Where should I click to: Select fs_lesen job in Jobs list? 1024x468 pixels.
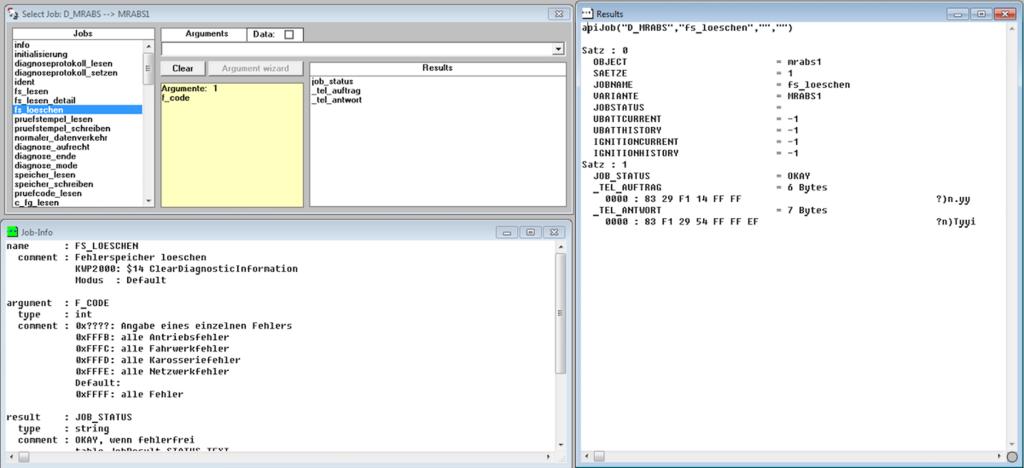click(31, 91)
